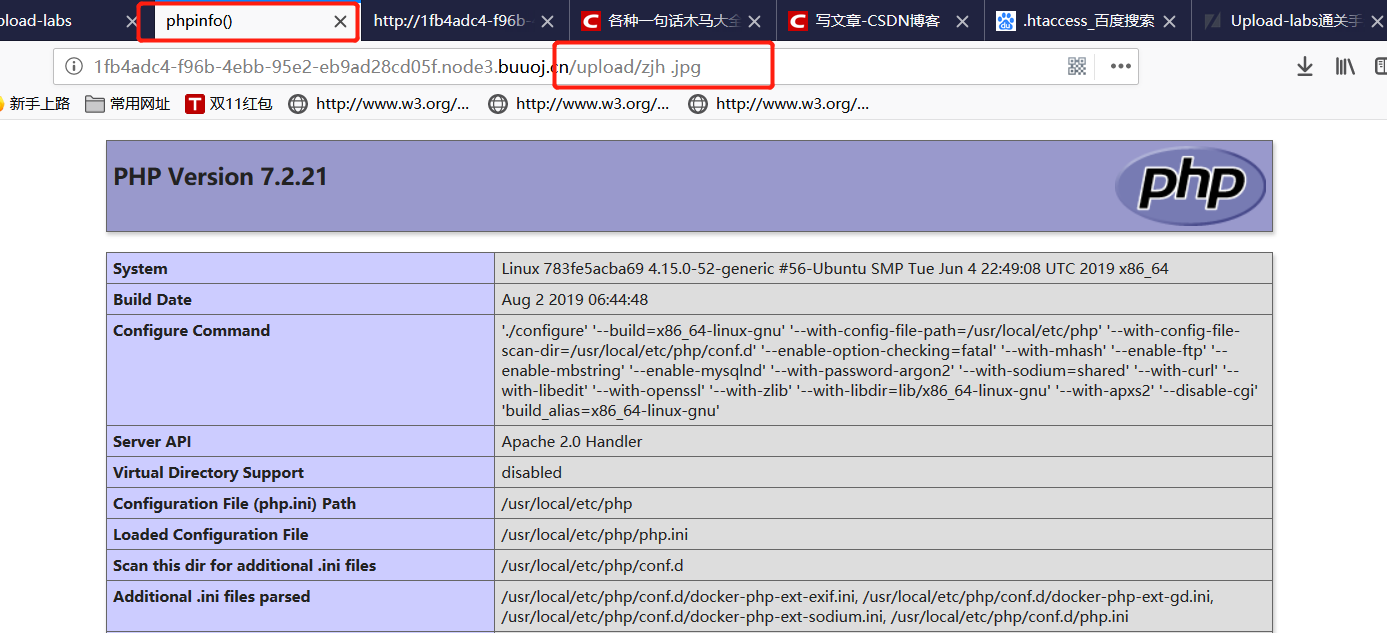Click the Loaded Configuration File label
The height and width of the screenshot is (633, 1387).
[211, 535]
